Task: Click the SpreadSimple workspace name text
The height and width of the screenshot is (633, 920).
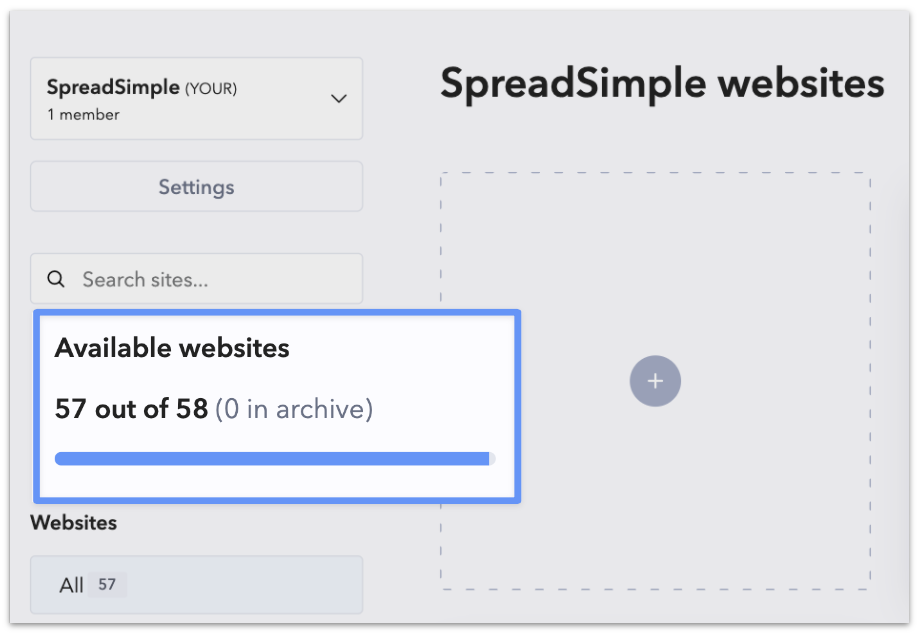Action: (x=113, y=87)
